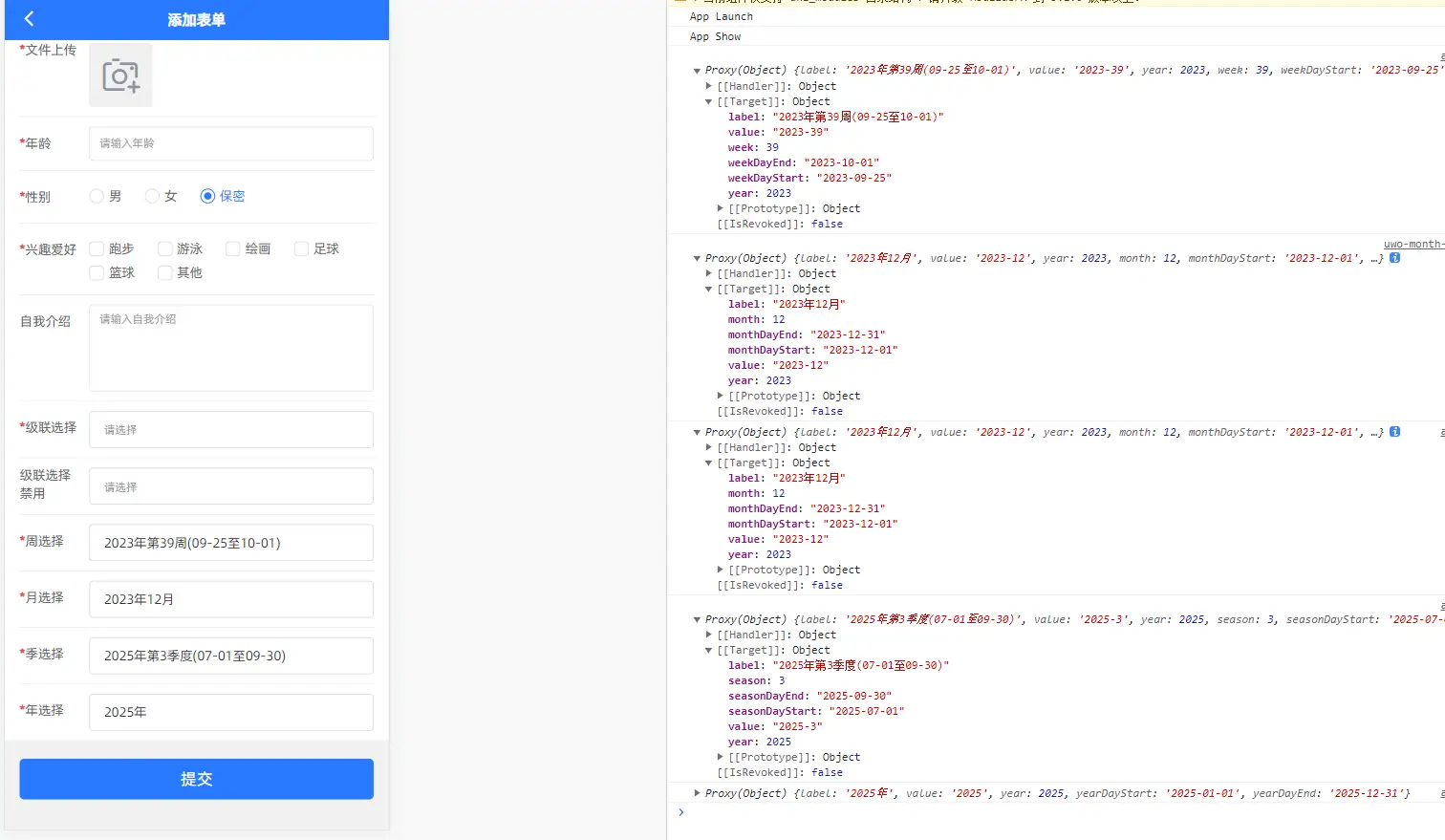The height and width of the screenshot is (840, 1445).
Task: Select the seasonDayEnd "2025-09-30" property
Action: pos(810,696)
